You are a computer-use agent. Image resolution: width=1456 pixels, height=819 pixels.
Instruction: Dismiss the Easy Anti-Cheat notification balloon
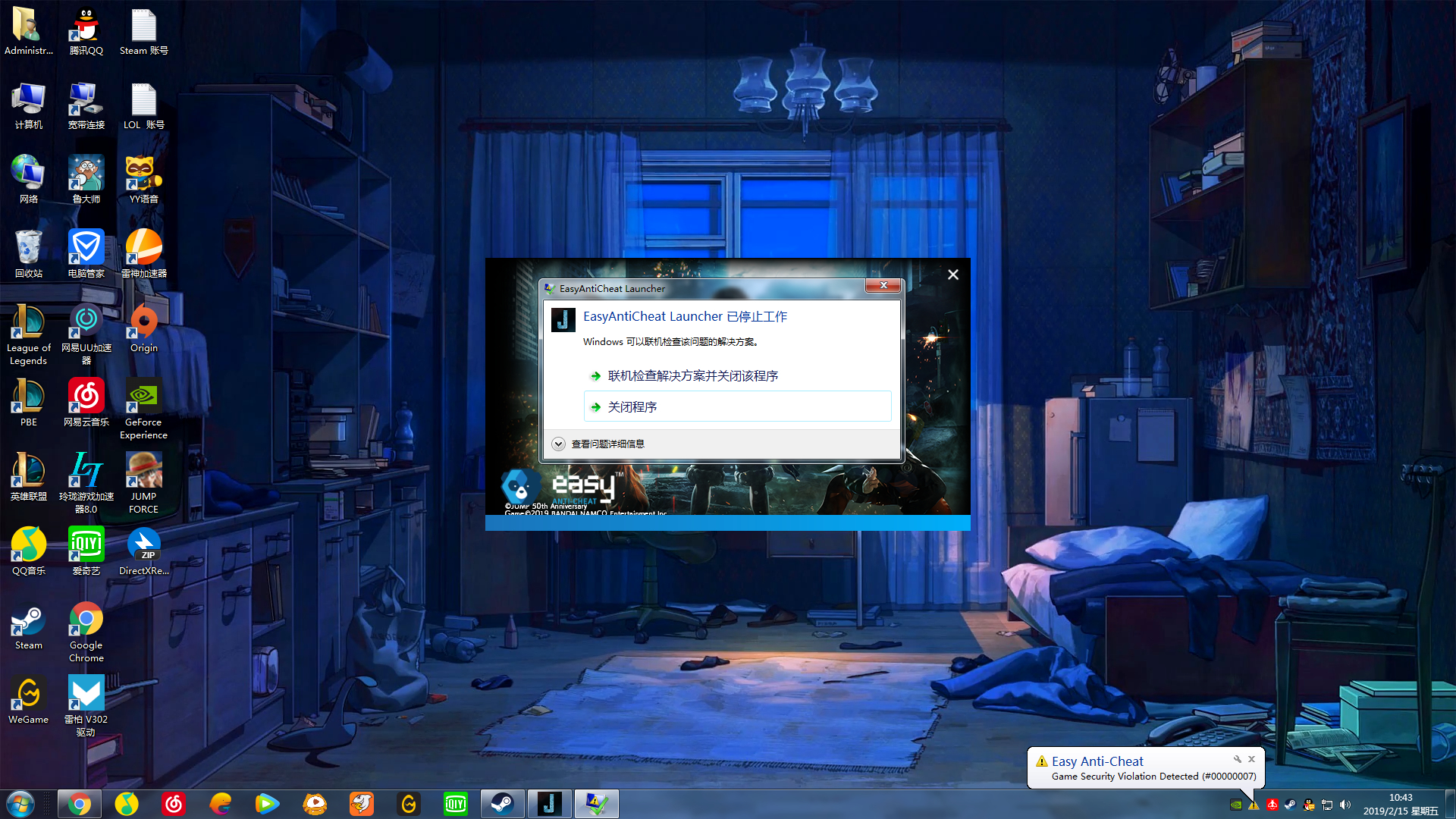coord(1252,759)
